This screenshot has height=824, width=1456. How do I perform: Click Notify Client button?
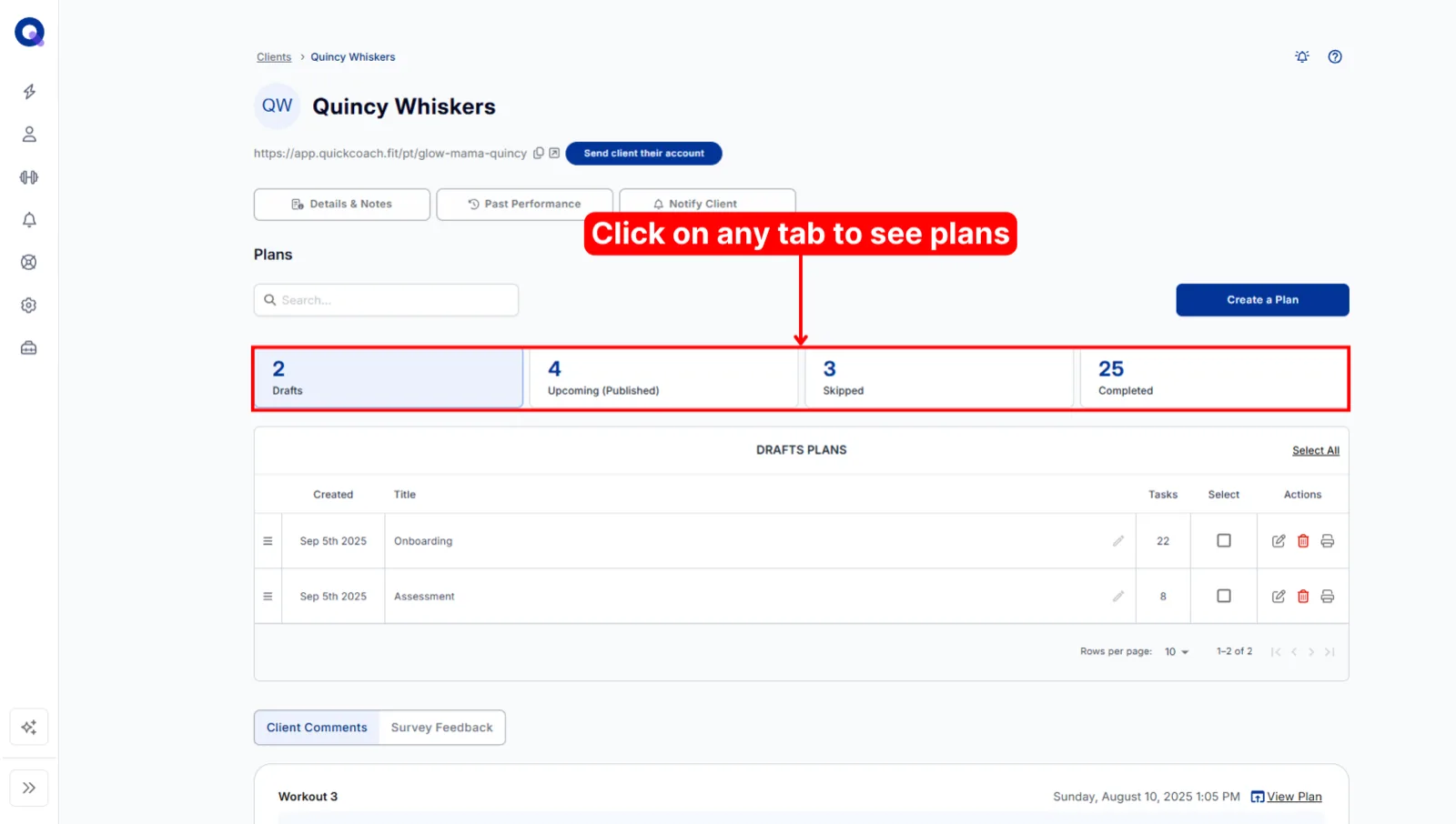707,204
